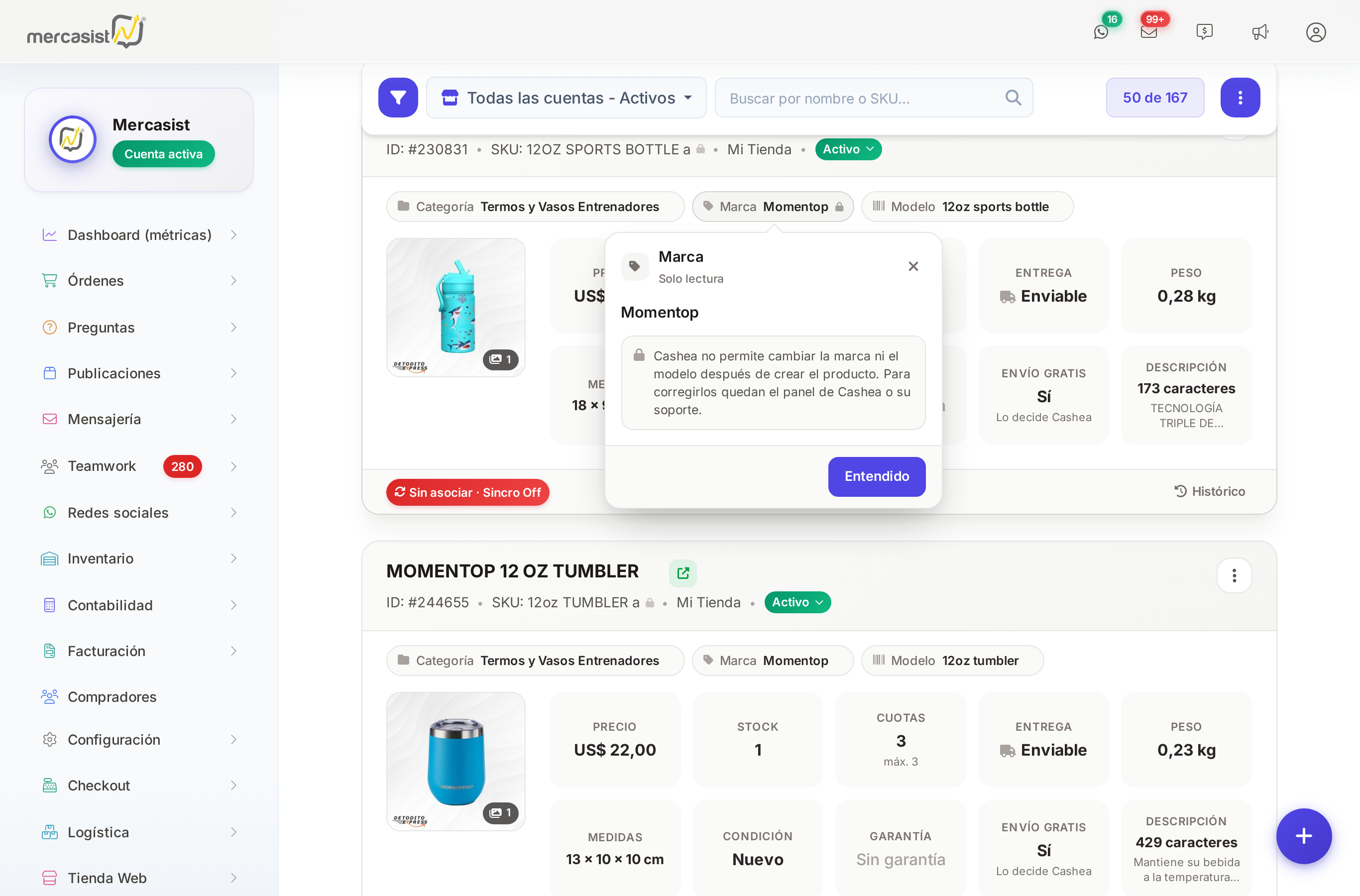Screen dimensions: 1360x896
Task: Expand the Órdenes sidebar menu
Action: 139,281
